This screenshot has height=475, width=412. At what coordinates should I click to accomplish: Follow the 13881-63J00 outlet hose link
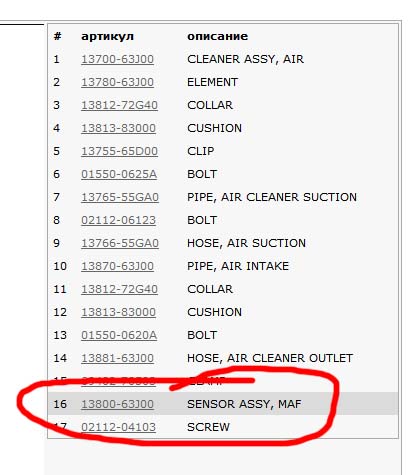tap(117, 358)
